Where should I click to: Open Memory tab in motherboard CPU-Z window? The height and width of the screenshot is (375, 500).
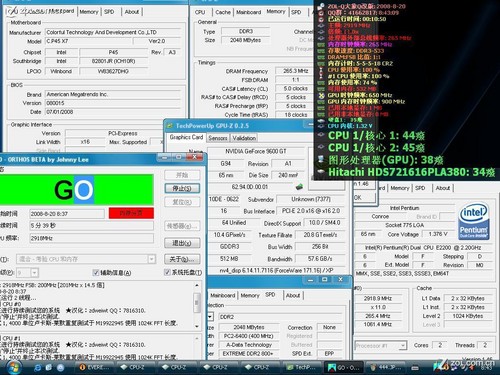(89, 12)
